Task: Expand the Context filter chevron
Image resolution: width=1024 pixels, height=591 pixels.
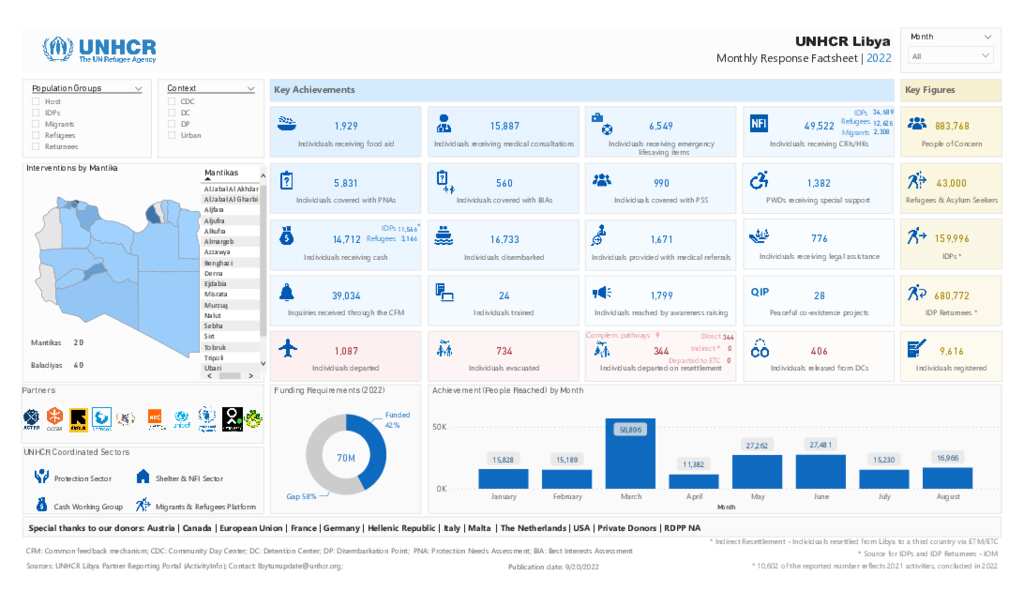Action: click(x=251, y=89)
